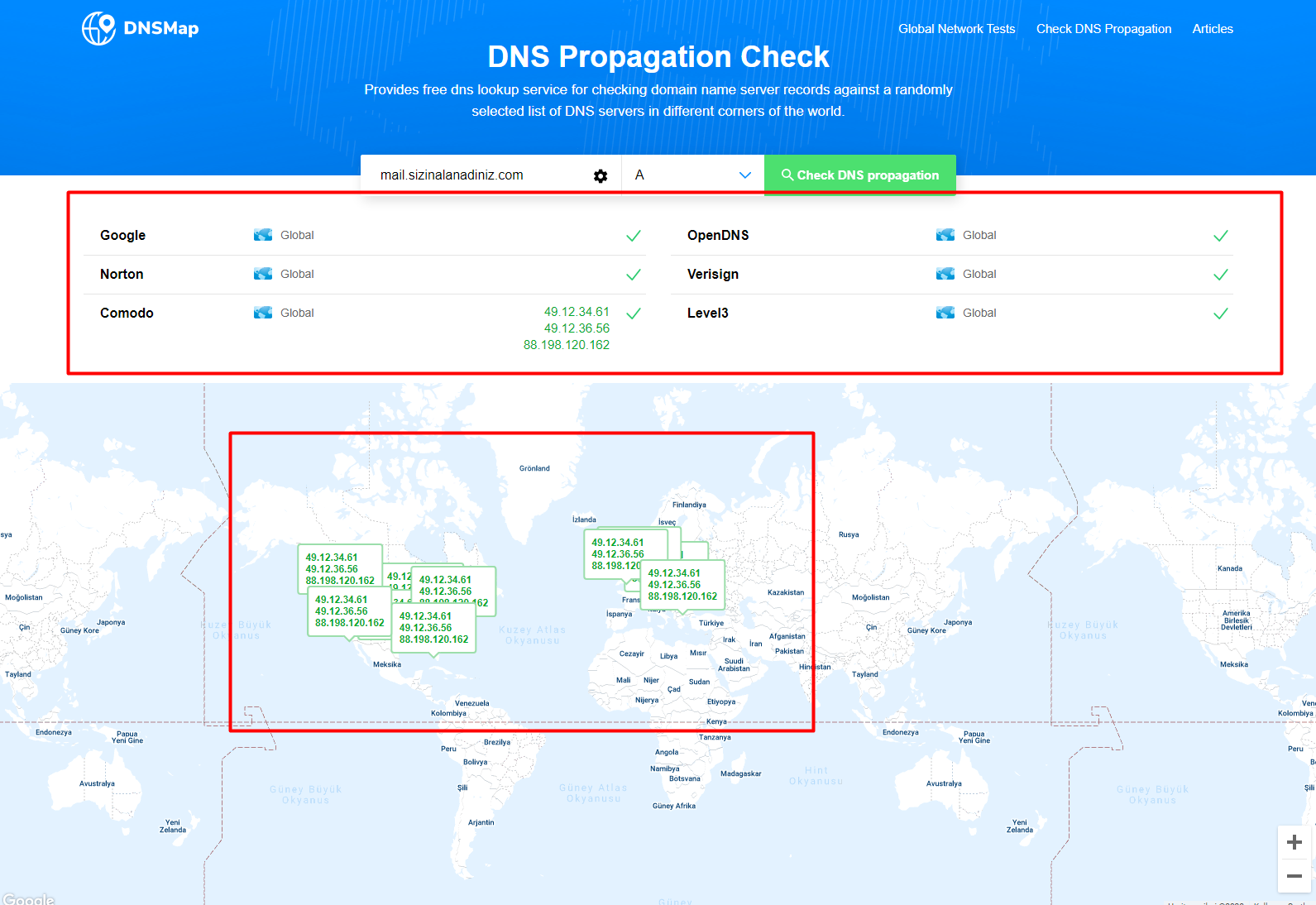
Task: Click the Meksika-pointing IP tooltip on the map
Action: pyautogui.click(x=433, y=628)
